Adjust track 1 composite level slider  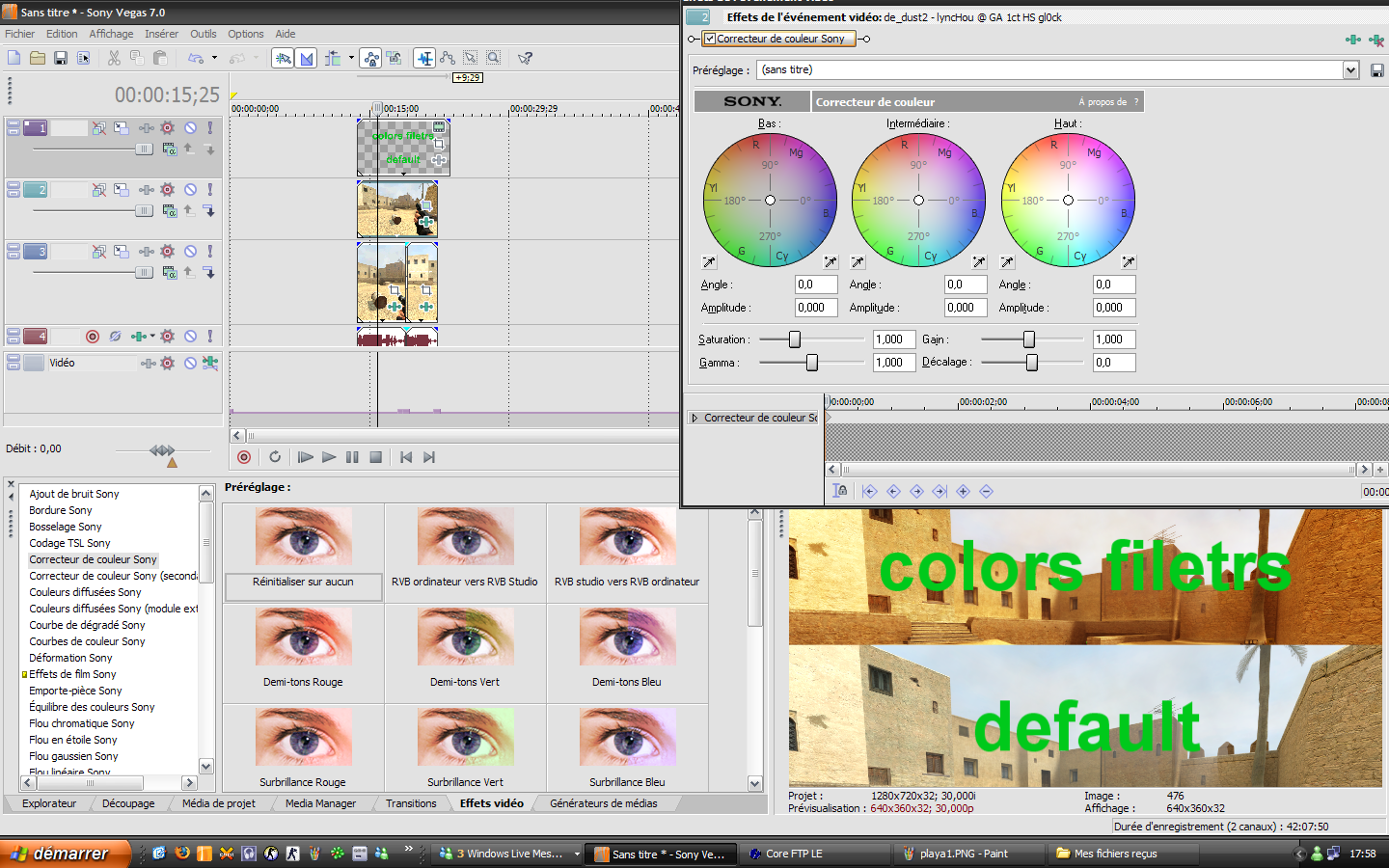point(144,149)
